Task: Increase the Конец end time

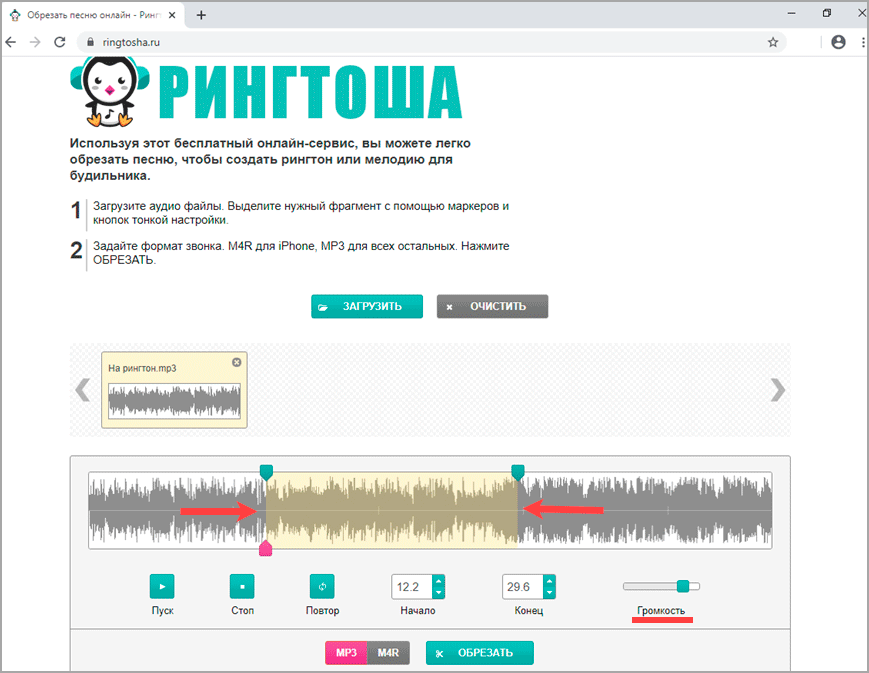Action: coord(549,581)
